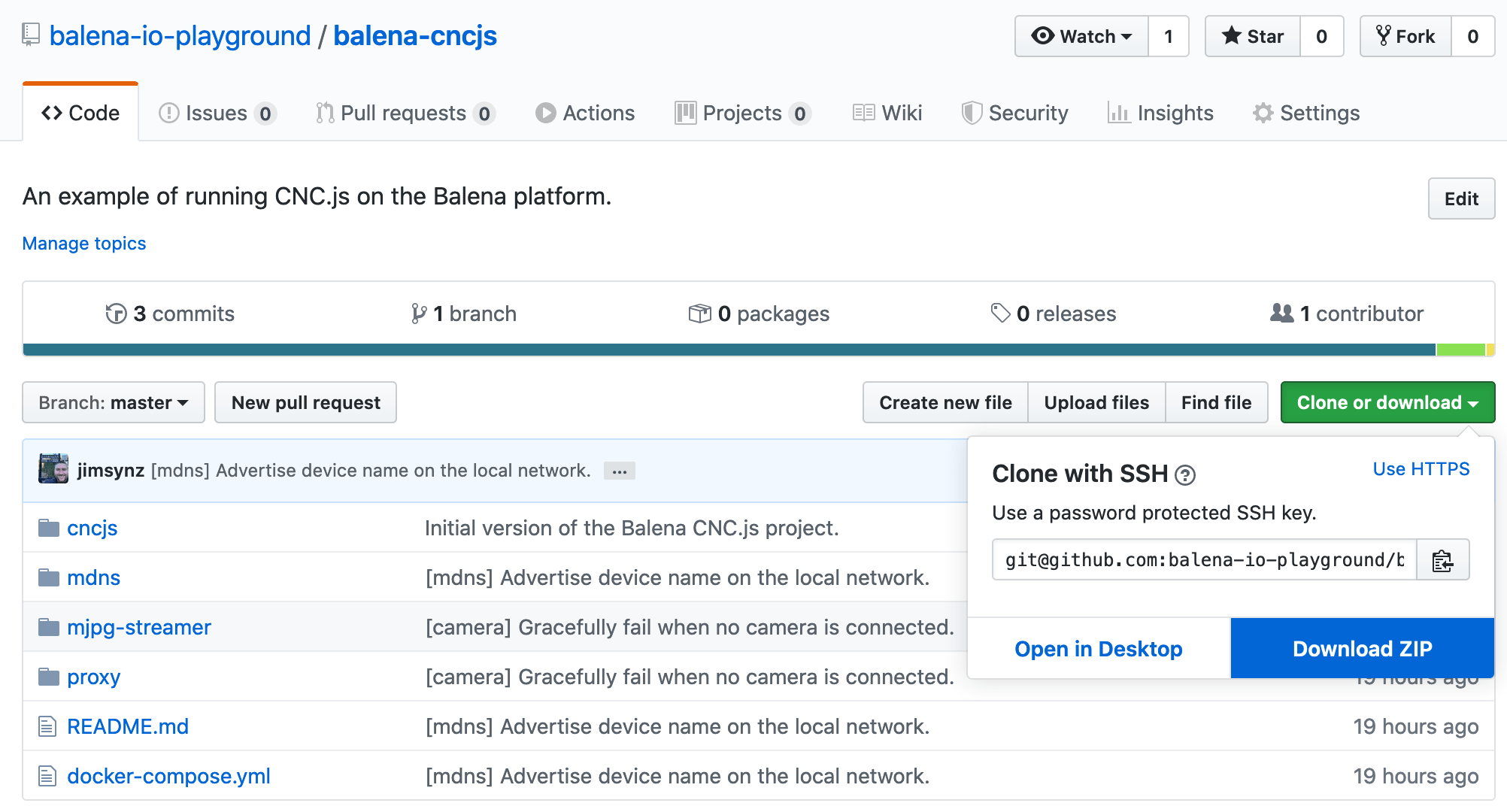1507x812 pixels.
Task: Open the SSH key help question mark
Action: (x=1185, y=475)
